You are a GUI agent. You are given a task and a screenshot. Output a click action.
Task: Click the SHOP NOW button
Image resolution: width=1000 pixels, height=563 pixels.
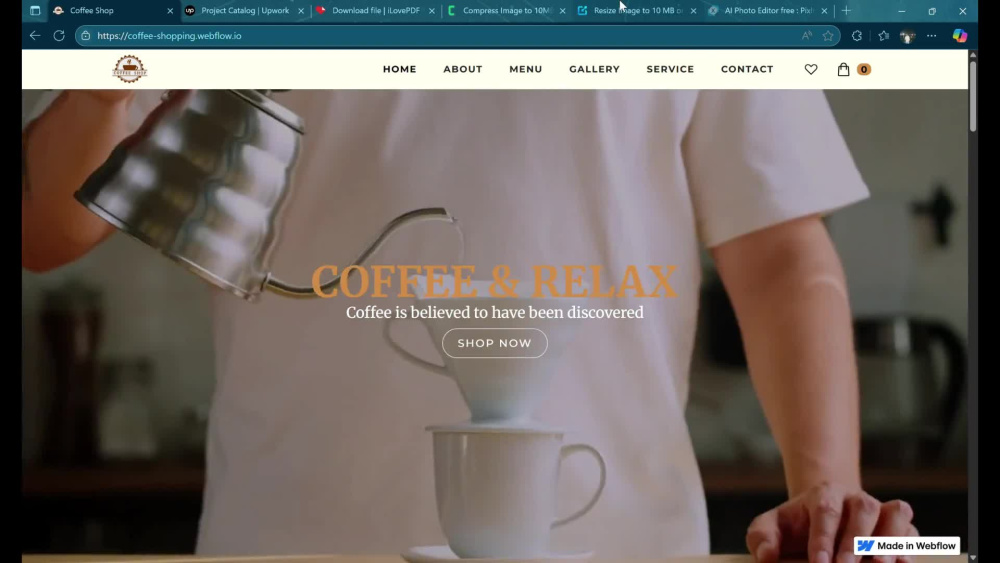pos(494,343)
